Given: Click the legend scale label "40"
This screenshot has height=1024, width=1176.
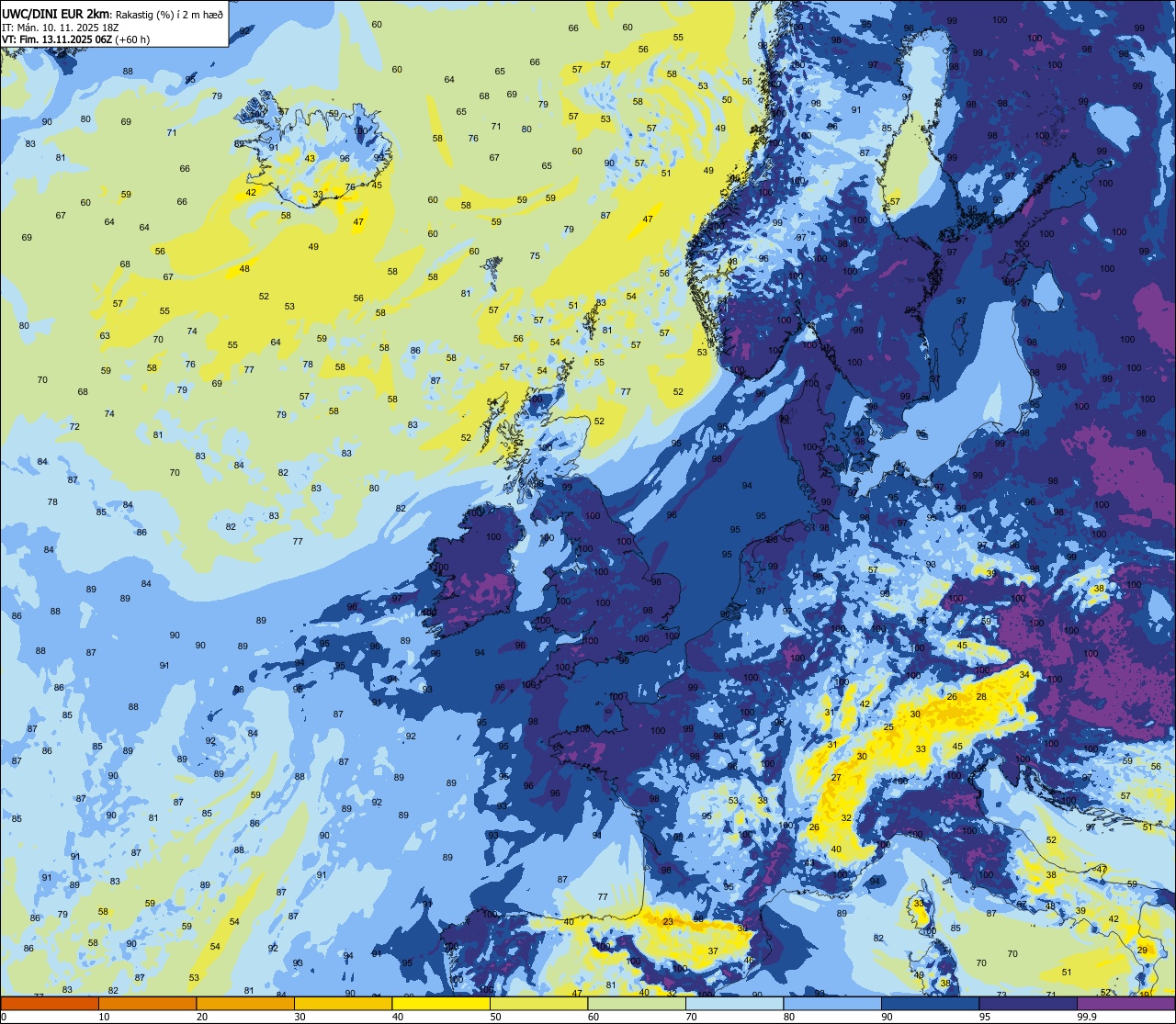Looking at the screenshot, I should (x=398, y=1018).
